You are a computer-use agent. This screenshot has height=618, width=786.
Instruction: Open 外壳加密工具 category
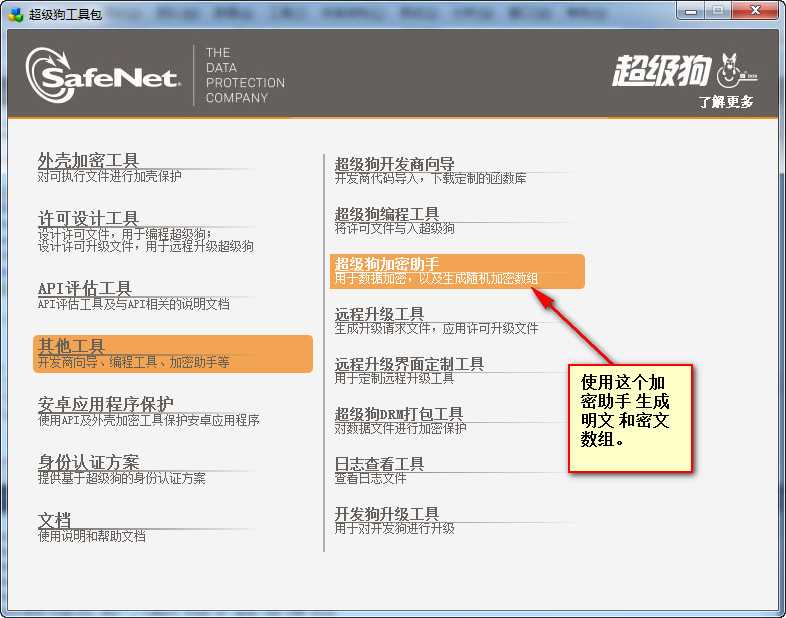pos(88,160)
